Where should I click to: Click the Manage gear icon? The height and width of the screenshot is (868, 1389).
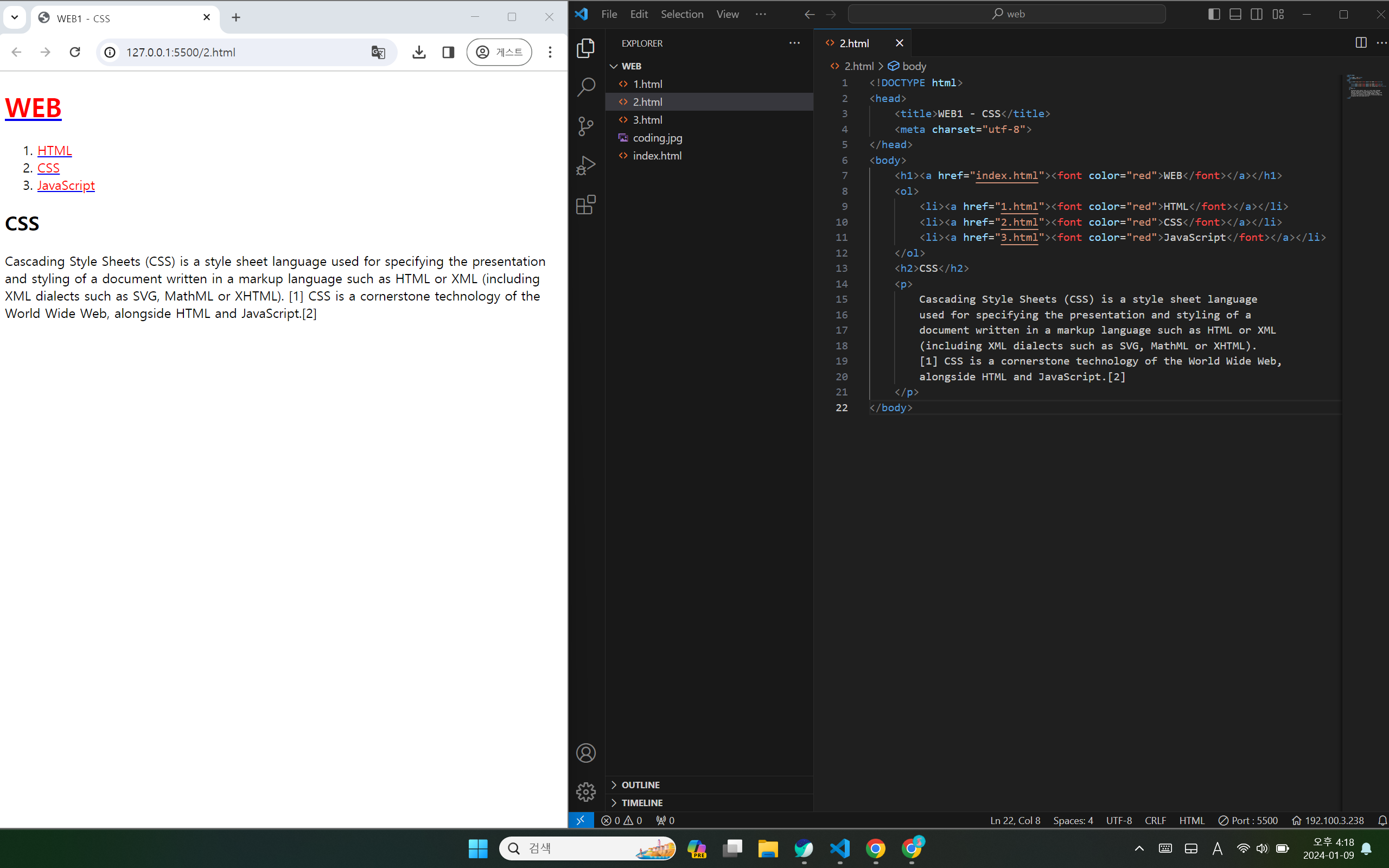click(x=585, y=792)
